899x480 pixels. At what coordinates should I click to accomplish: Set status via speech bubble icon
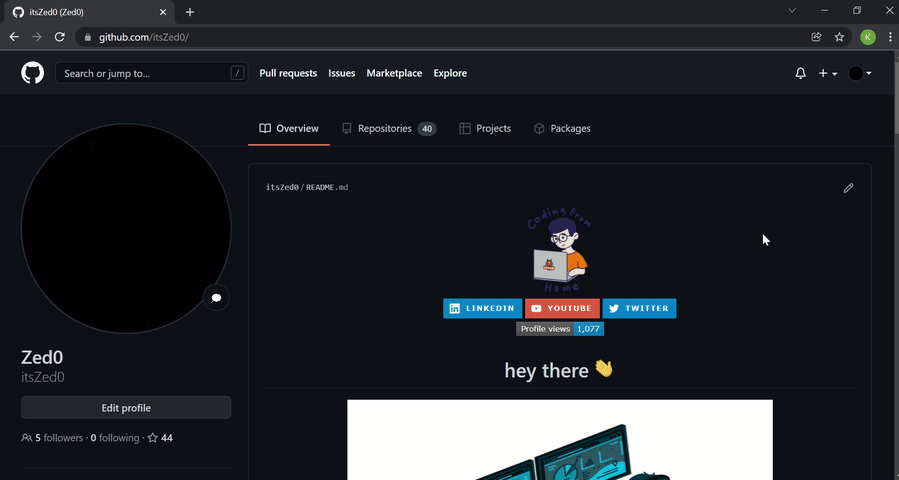coord(216,298)
